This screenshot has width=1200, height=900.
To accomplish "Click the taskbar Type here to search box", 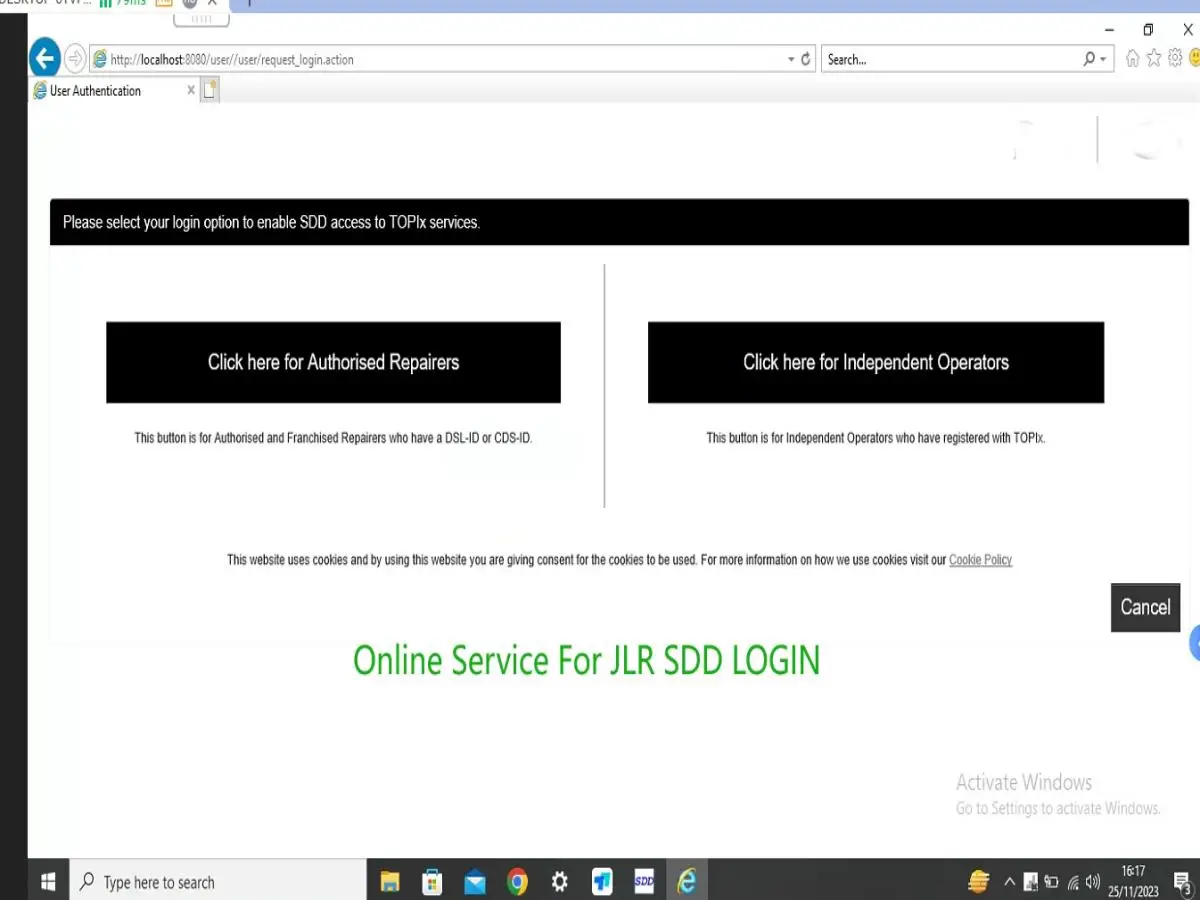I will [x=218, y=882].
